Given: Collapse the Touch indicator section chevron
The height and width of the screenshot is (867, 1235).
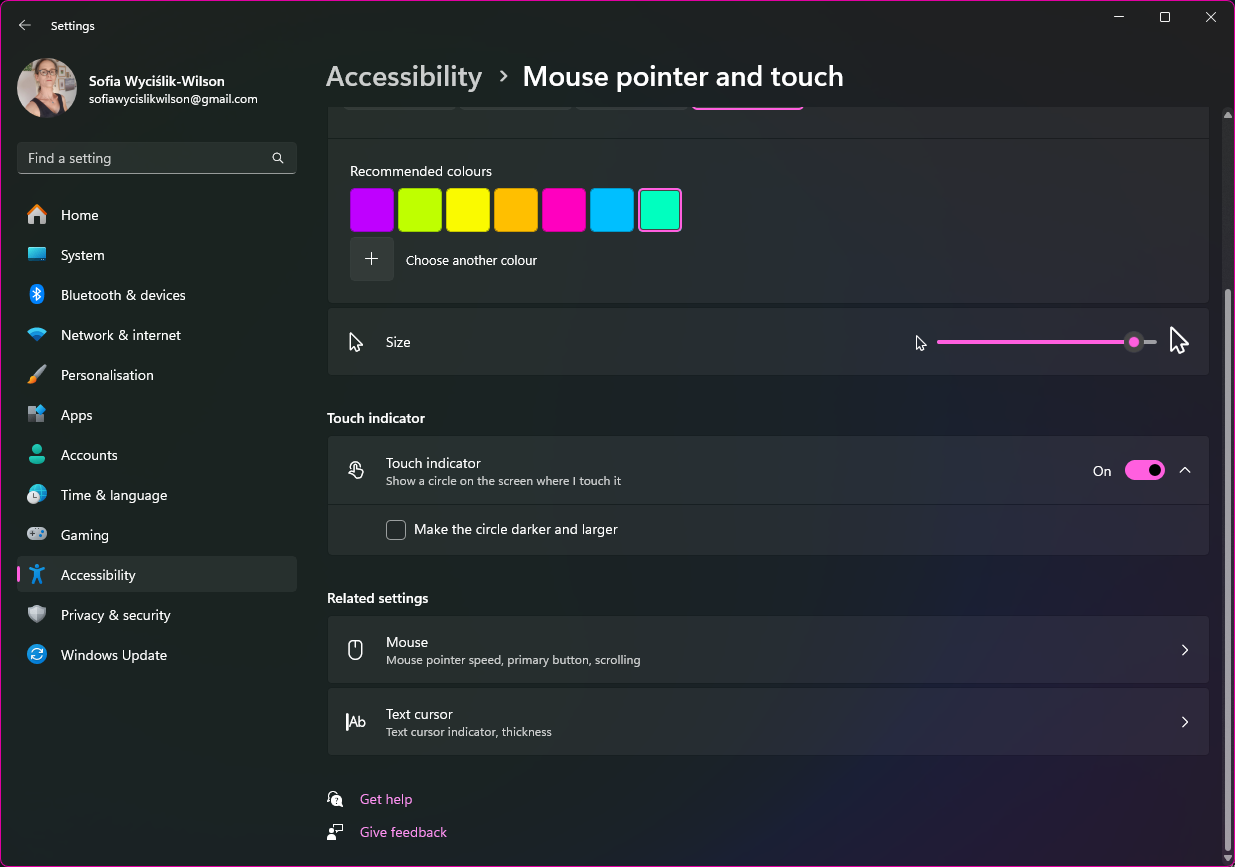Looking at the screenshot, I should pyautogui.click(x=1185, y=470).
